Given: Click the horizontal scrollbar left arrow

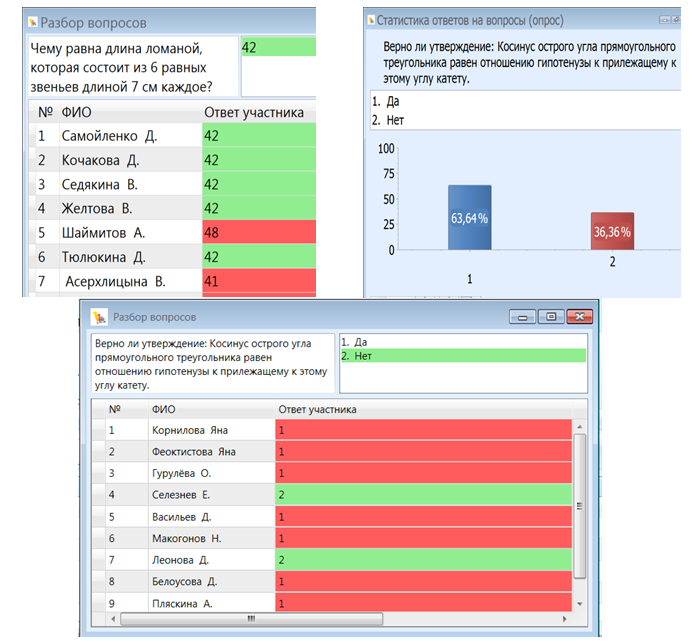Looking at the screenshot, I should (113, 619).
